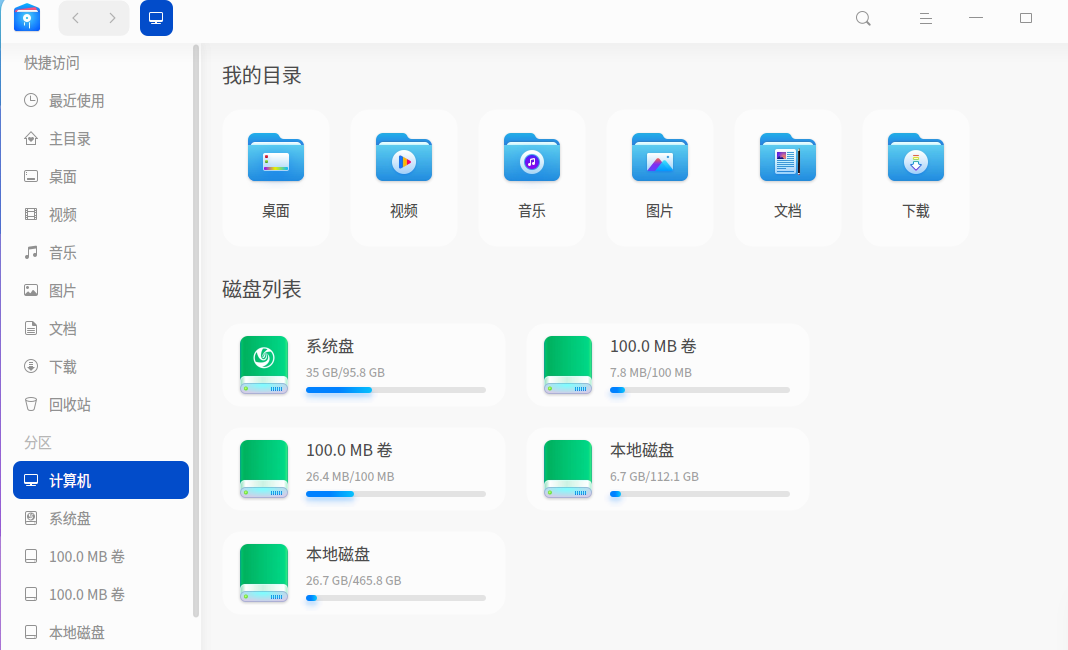Select the 26.4 MB/100 MB volume drive icon
This screenshot has width=1068, height=650.
click(x=264, y=469)
